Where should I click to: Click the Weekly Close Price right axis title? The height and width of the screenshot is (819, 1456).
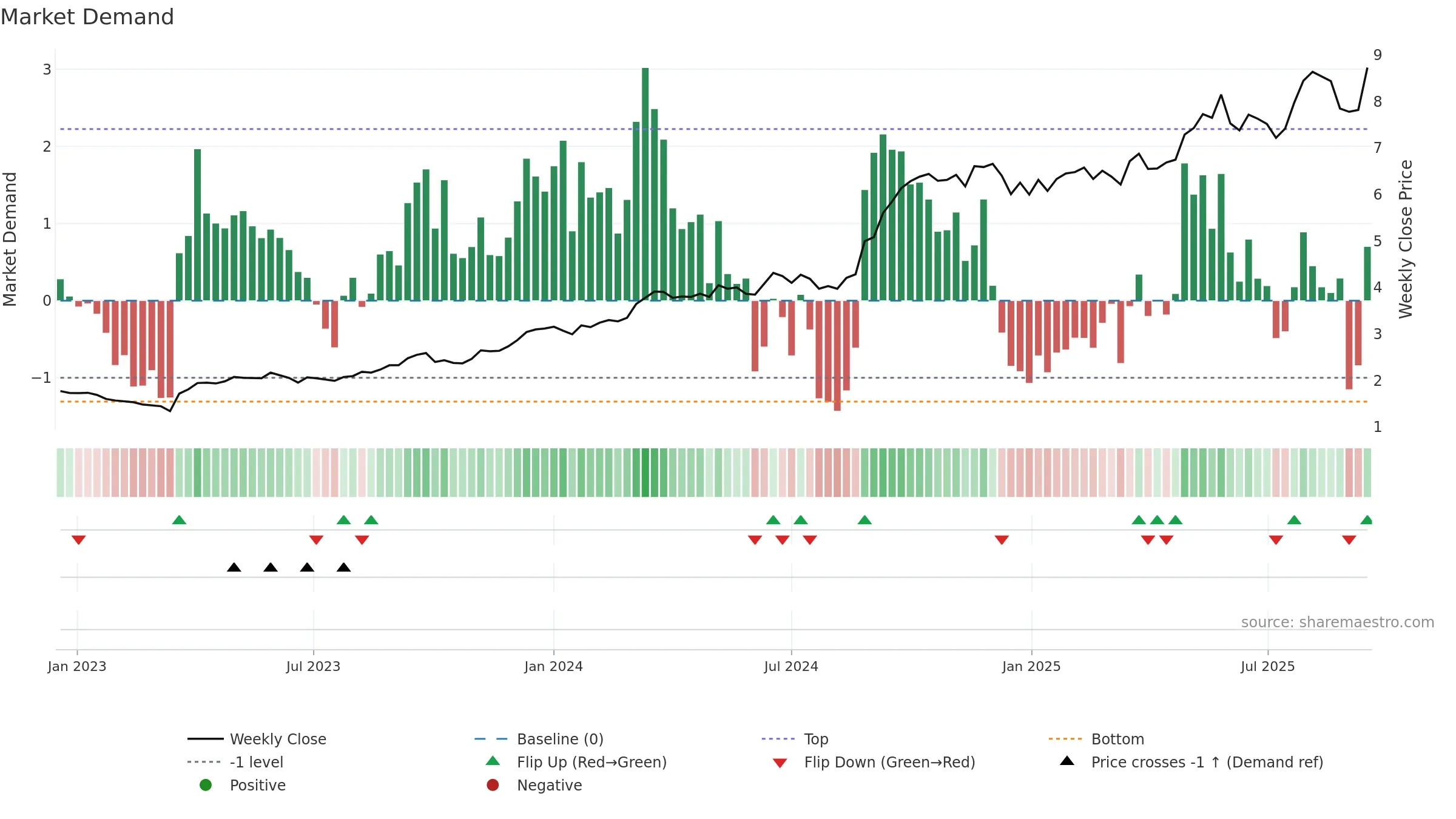click(x=1406, y=239)
